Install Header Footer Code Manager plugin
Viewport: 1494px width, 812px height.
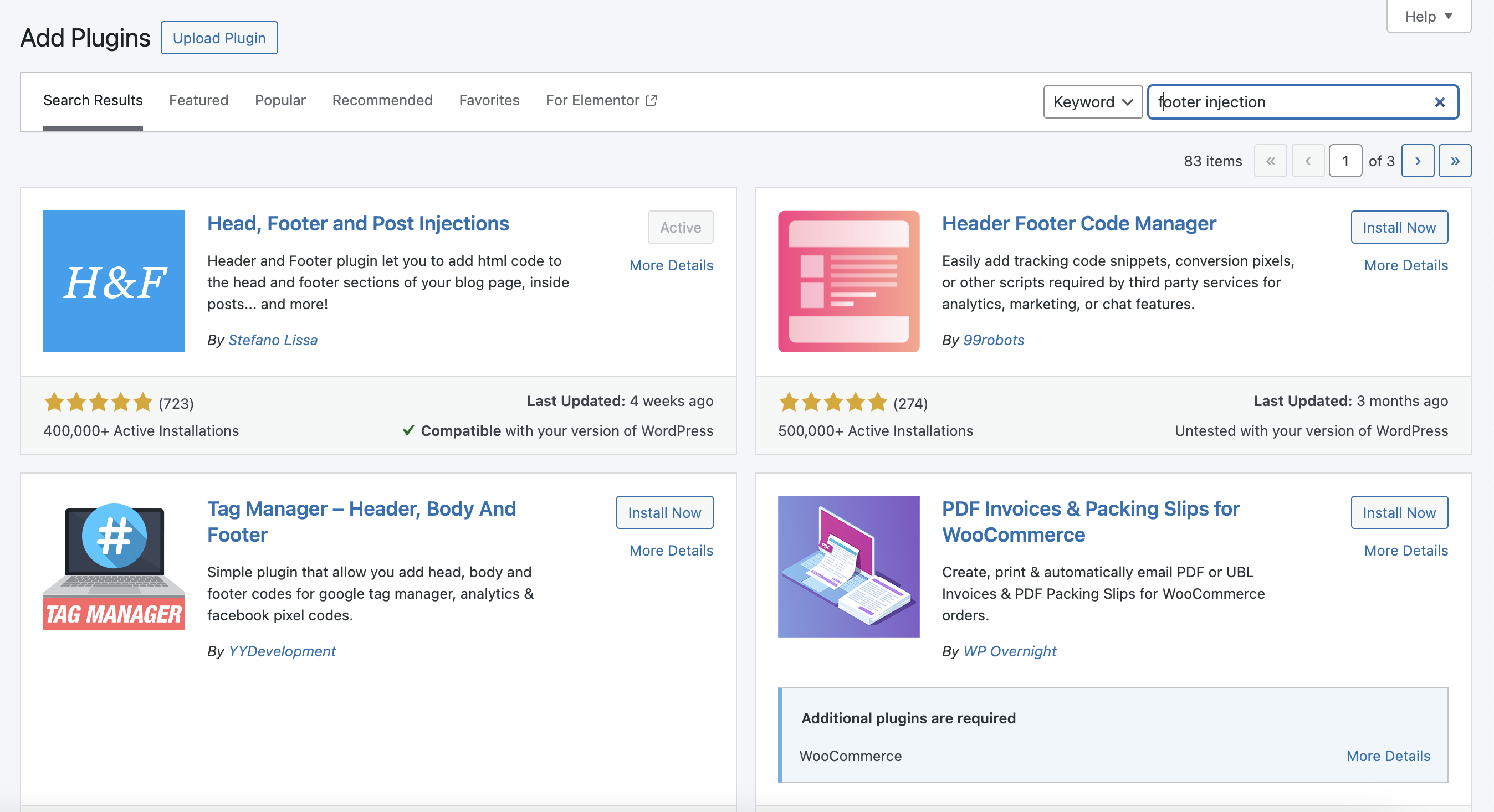(x=1399, y=227)
